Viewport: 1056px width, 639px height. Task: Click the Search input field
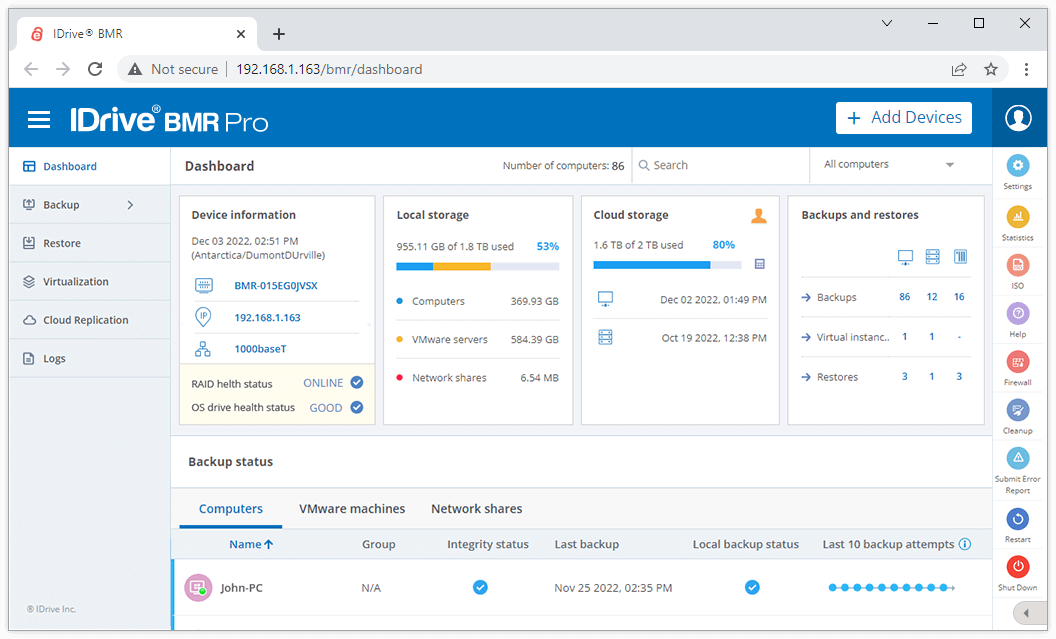[x=719, y=166]
